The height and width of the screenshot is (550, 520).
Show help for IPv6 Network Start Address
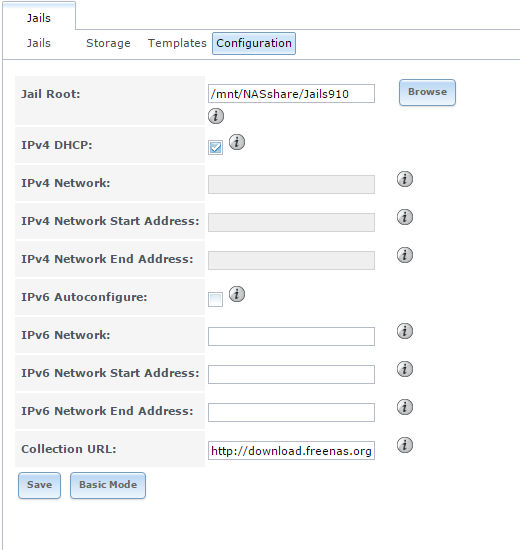[x=405, y=369]
